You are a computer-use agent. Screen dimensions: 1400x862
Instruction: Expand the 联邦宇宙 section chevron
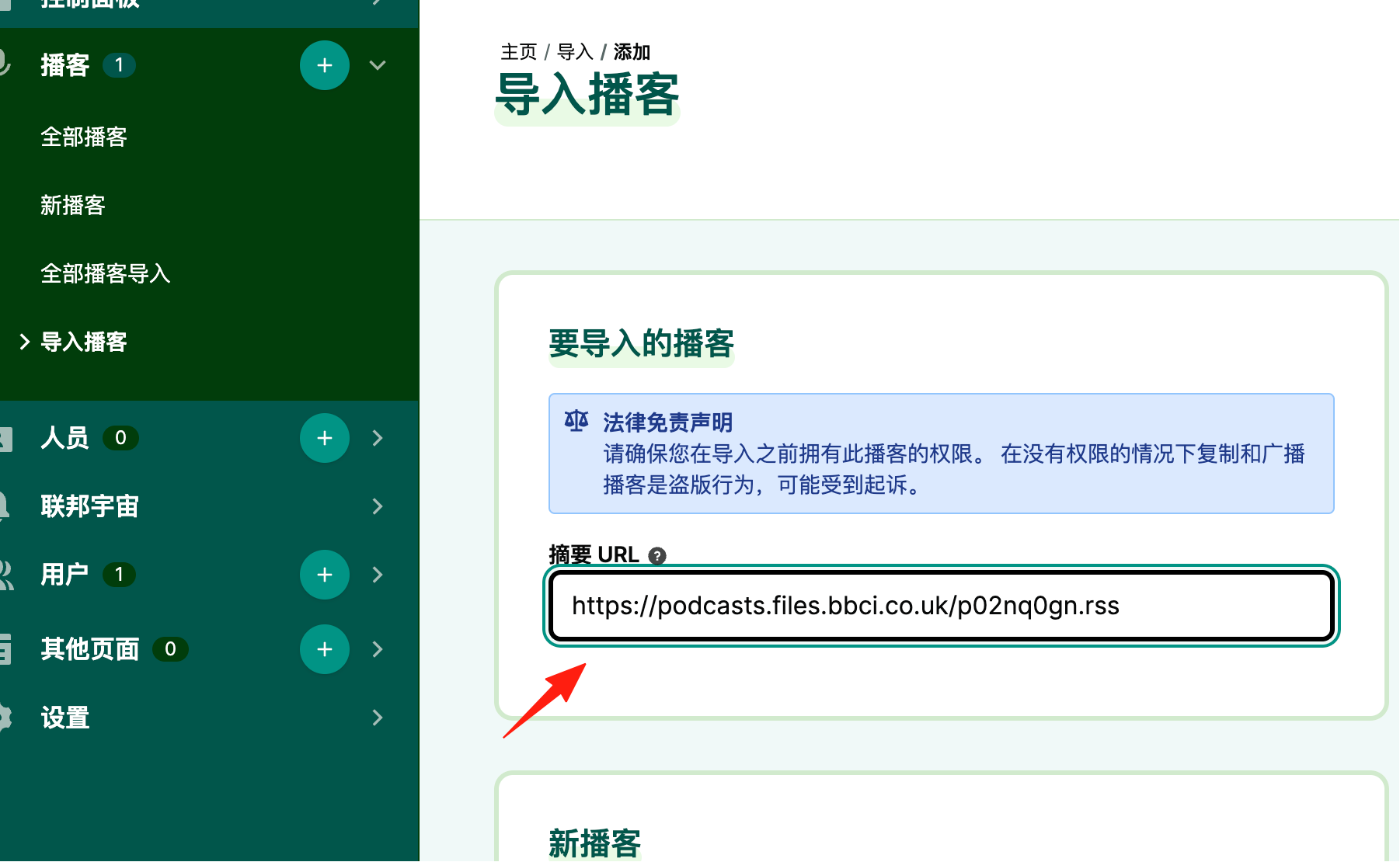[378, 506]
